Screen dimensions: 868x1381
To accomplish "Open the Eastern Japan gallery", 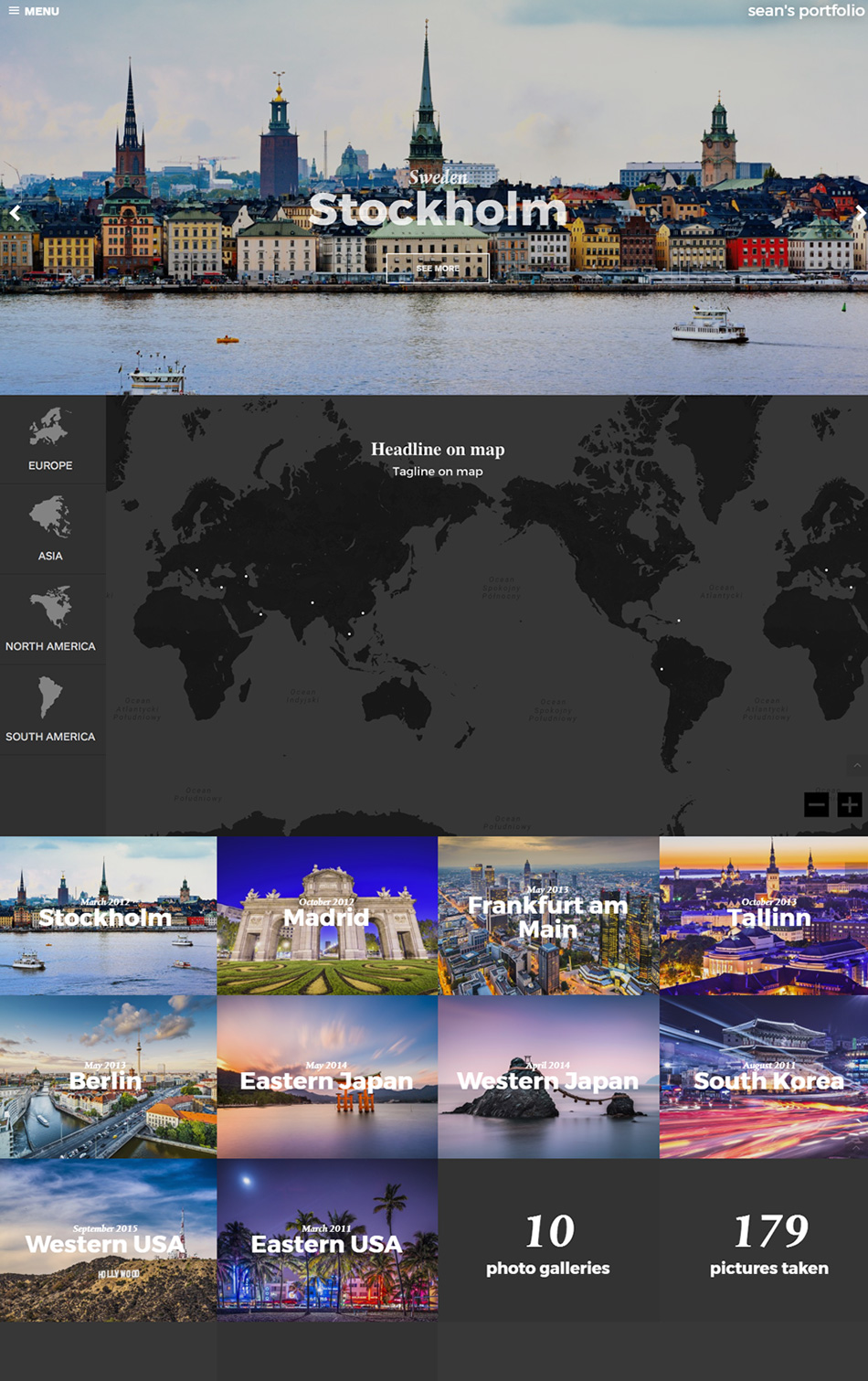I will [x=327, y=1078].
